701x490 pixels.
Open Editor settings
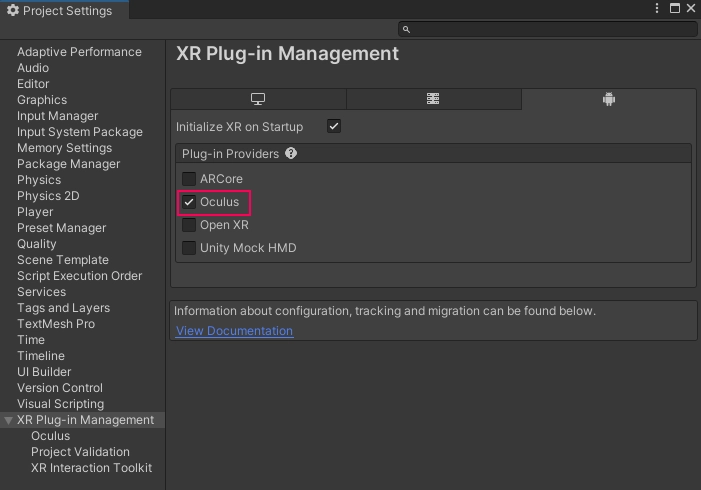click(33, 84)
